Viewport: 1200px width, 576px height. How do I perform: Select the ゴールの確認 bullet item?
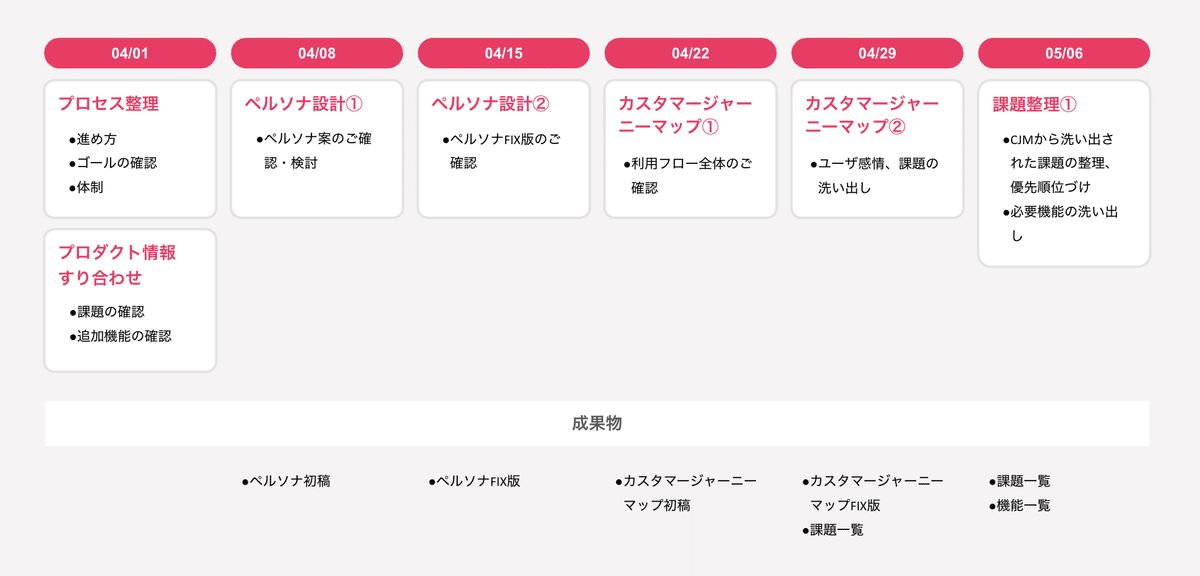pyautogui.click(x=113, y=163)
